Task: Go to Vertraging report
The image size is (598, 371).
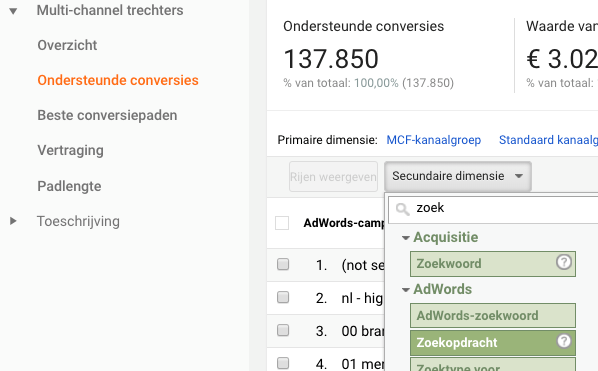Action: tap(70, 151)
